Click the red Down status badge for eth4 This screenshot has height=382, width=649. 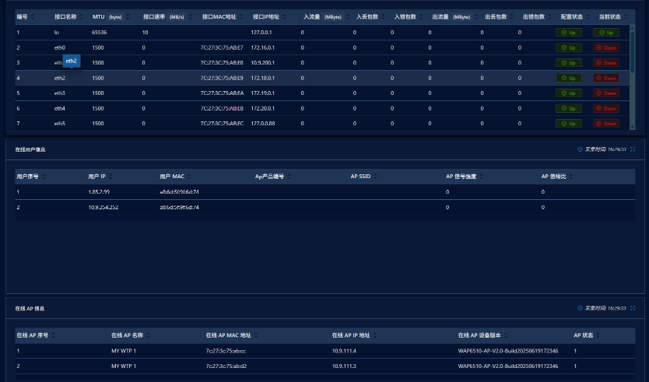[x=606, y=108]
